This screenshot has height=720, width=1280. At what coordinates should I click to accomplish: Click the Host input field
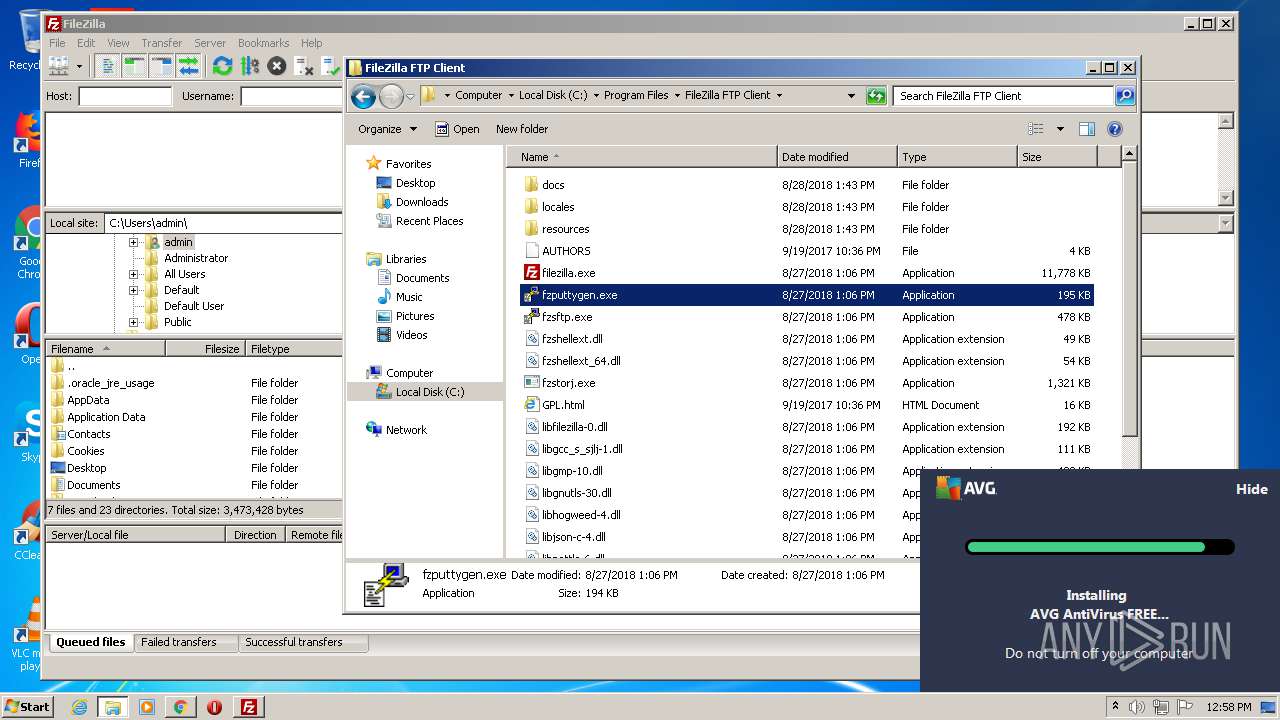coord(125,96)
